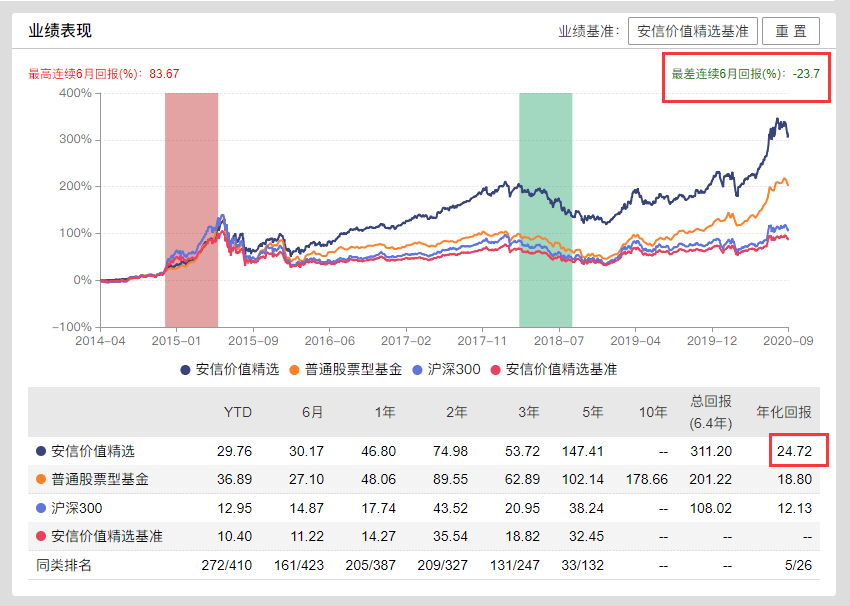Select the 安信价值精选基准 table row label
Screen dimensions: 850x606
(107, 536)
